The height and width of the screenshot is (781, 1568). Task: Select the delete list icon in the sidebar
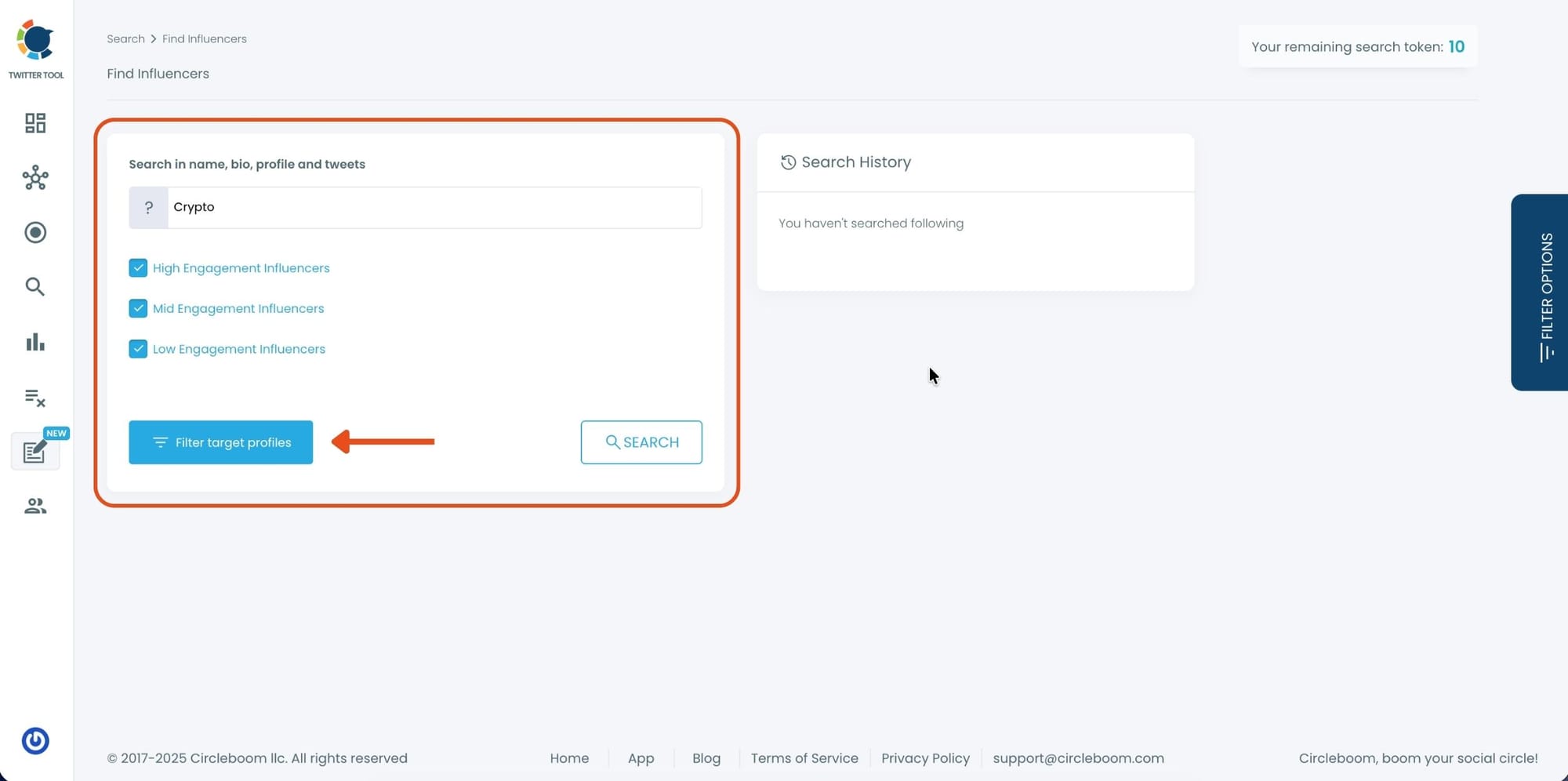click(34, 398)
